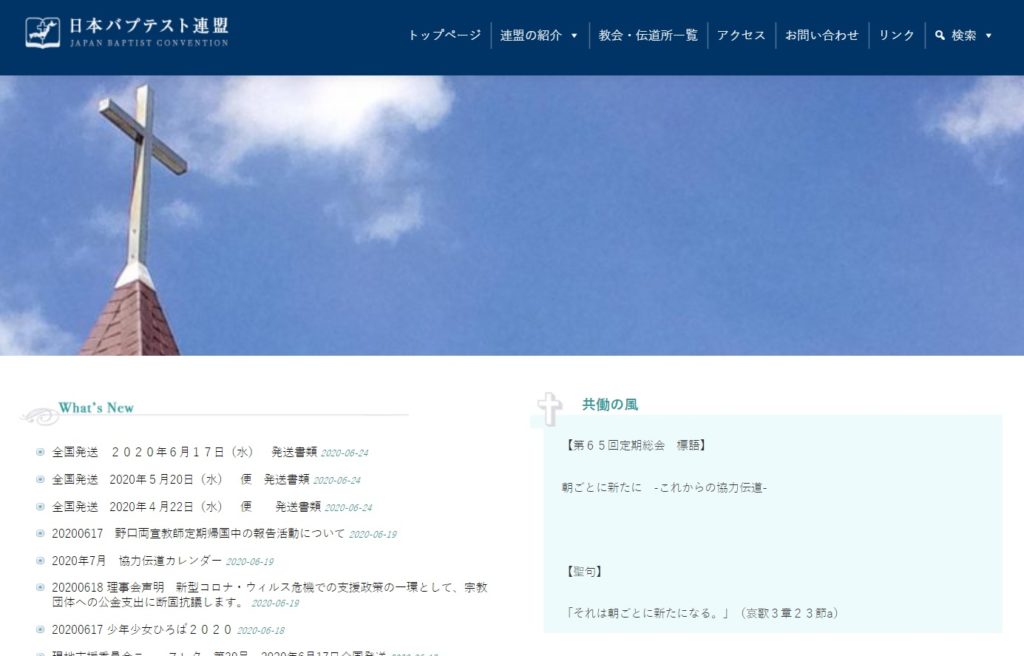Click the 日本バプテスト連盟 site title
The height and width of the screenshot is (656, 1024).
coord(149,26)
